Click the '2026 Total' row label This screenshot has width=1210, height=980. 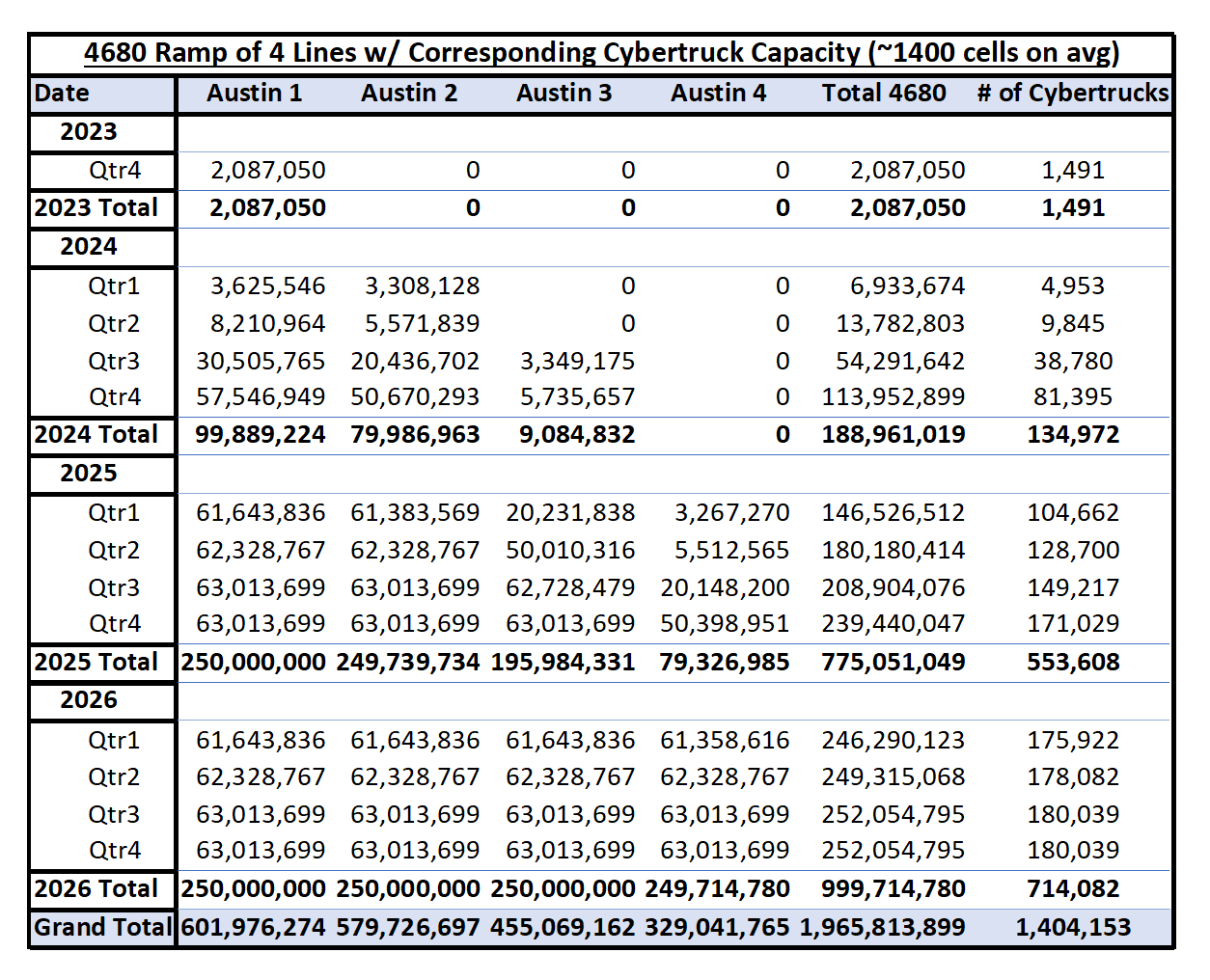coord(96,889)
